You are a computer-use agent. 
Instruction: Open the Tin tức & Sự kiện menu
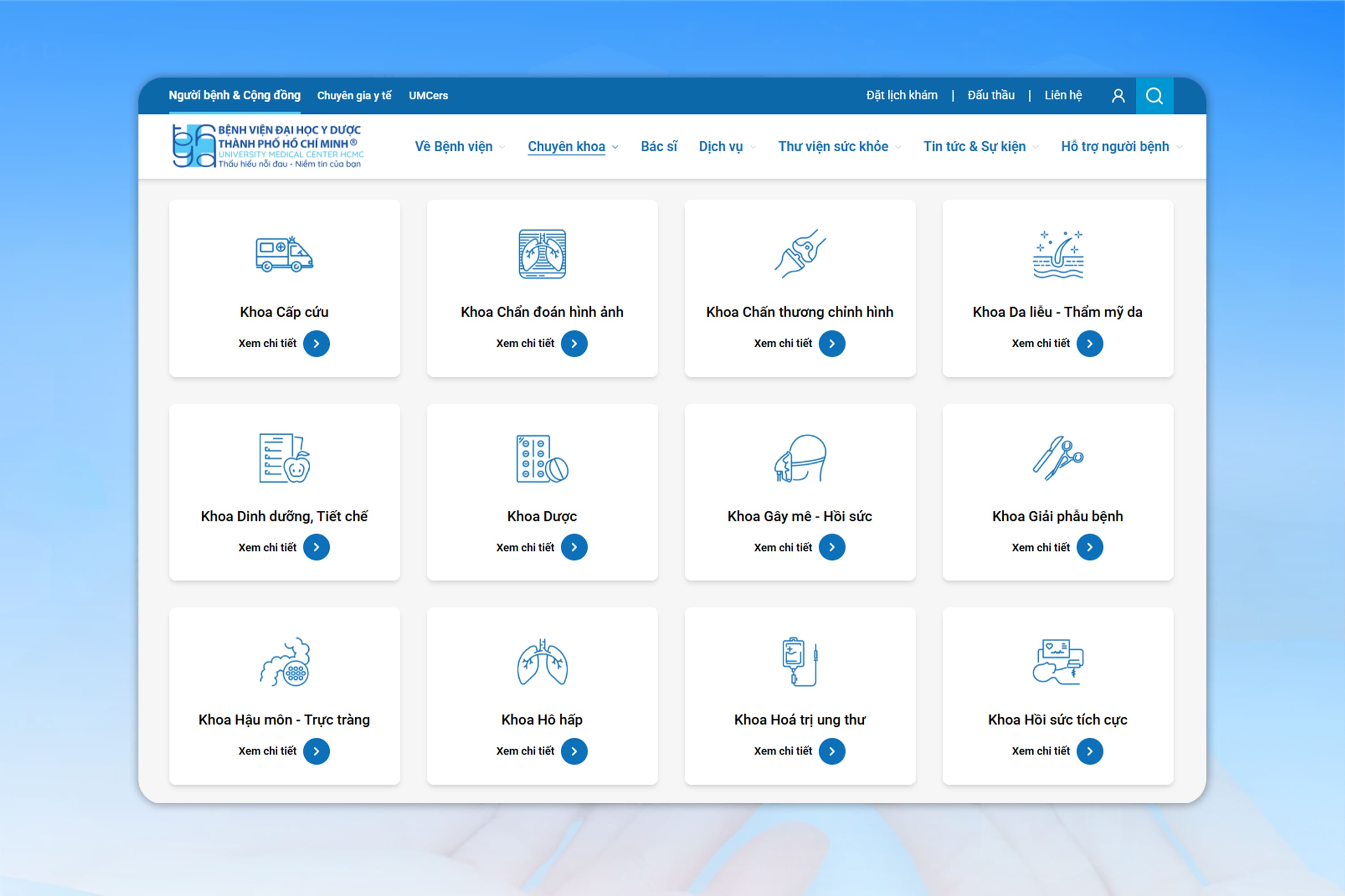[x=974, y=146]
